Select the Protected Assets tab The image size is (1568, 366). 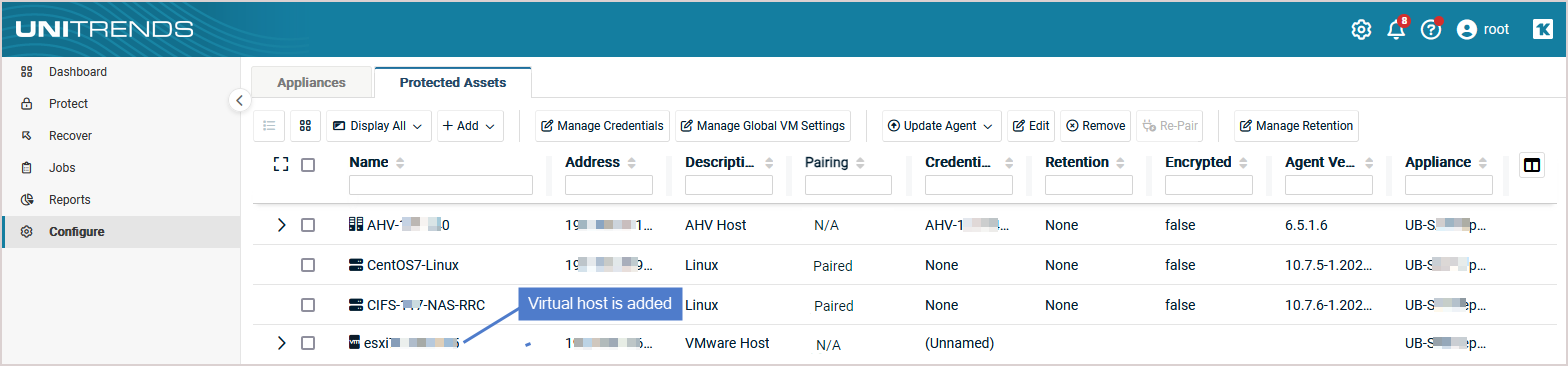click(453, 83)
